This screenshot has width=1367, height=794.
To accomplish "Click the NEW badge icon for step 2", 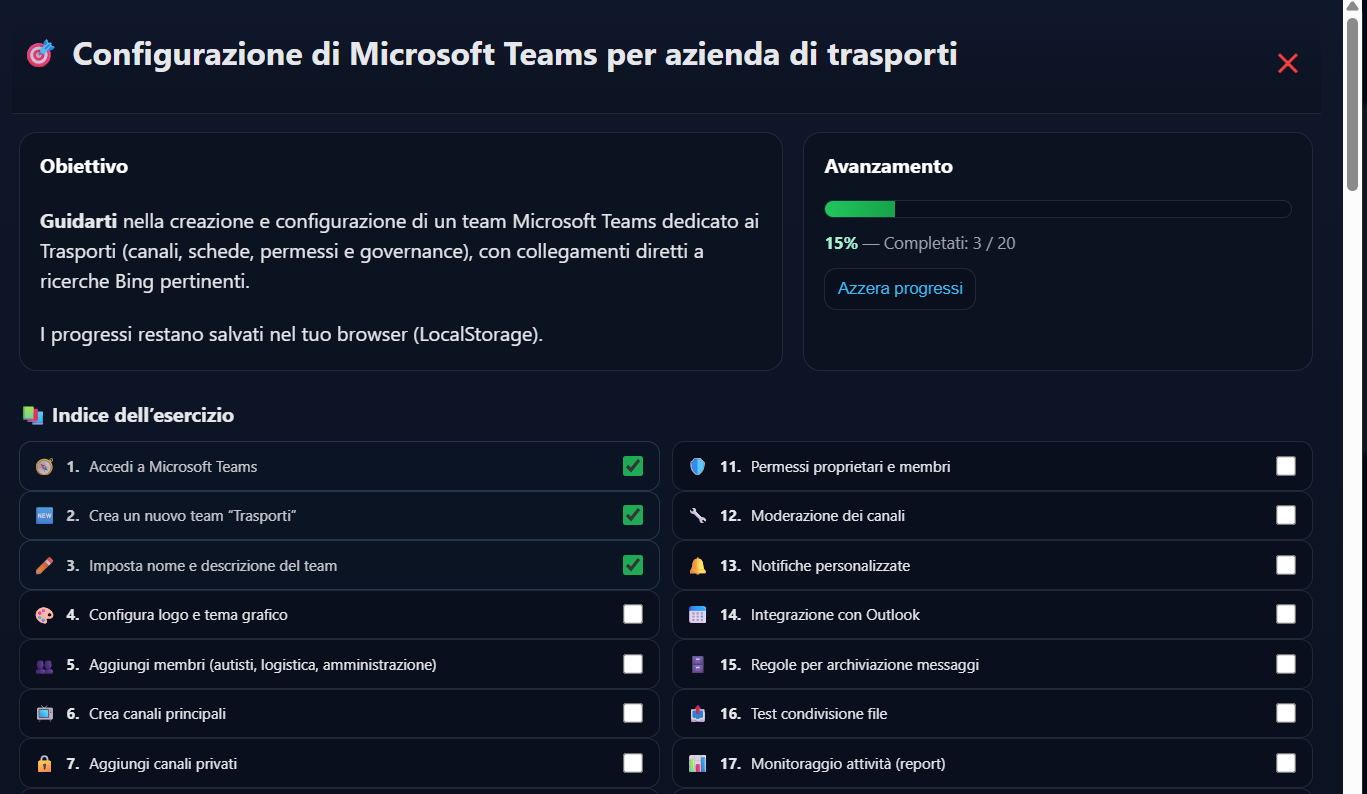I will (44, 516).
